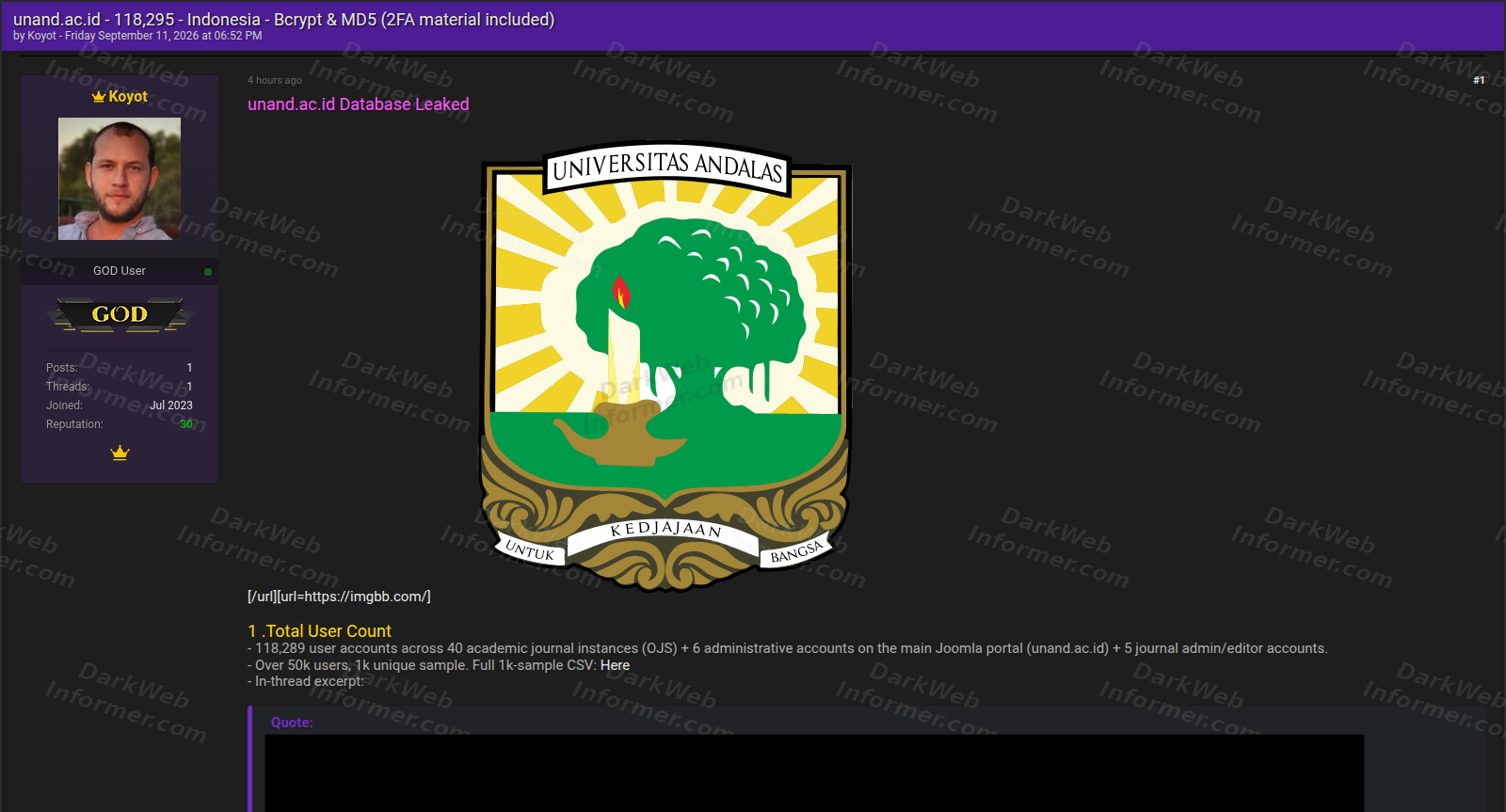The width and height of the screenshot is (1506, 812).
Task: Click the Koyot username link
Action: tap(128, 96)
